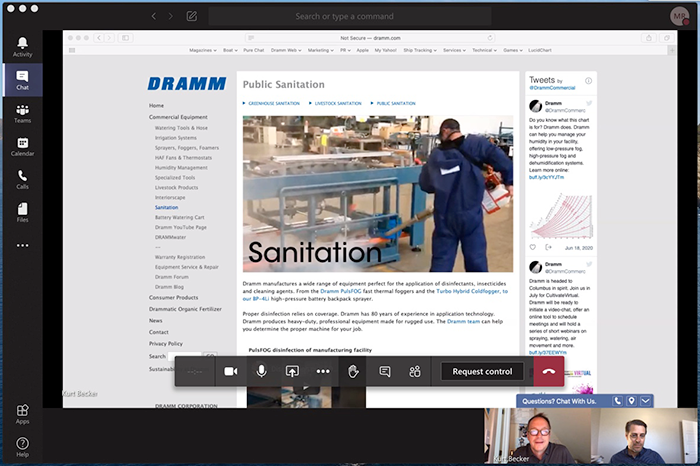
Task: Open Boat bookmark dropdown in Safari
Action: click(x=230, y=50)
